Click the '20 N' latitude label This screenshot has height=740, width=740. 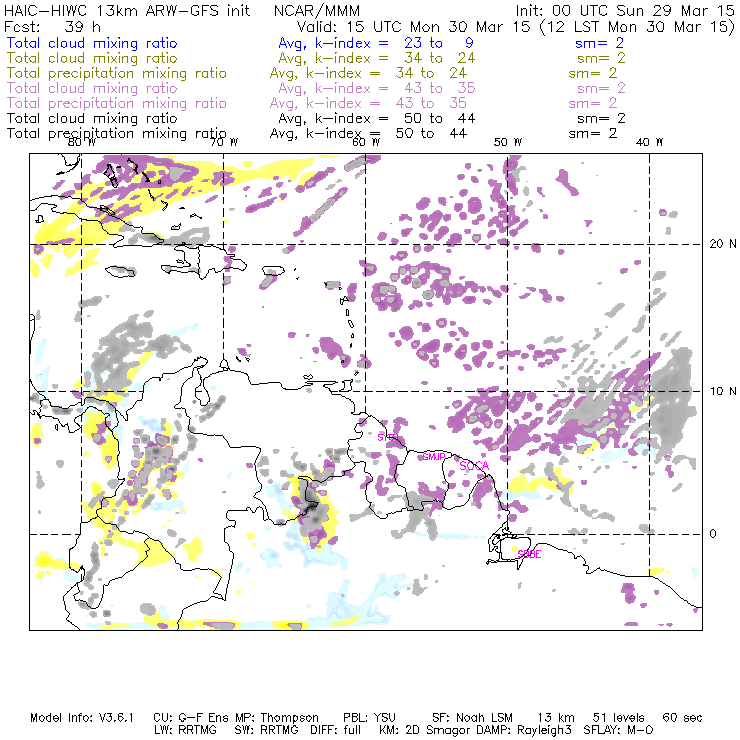coord(723,244)
